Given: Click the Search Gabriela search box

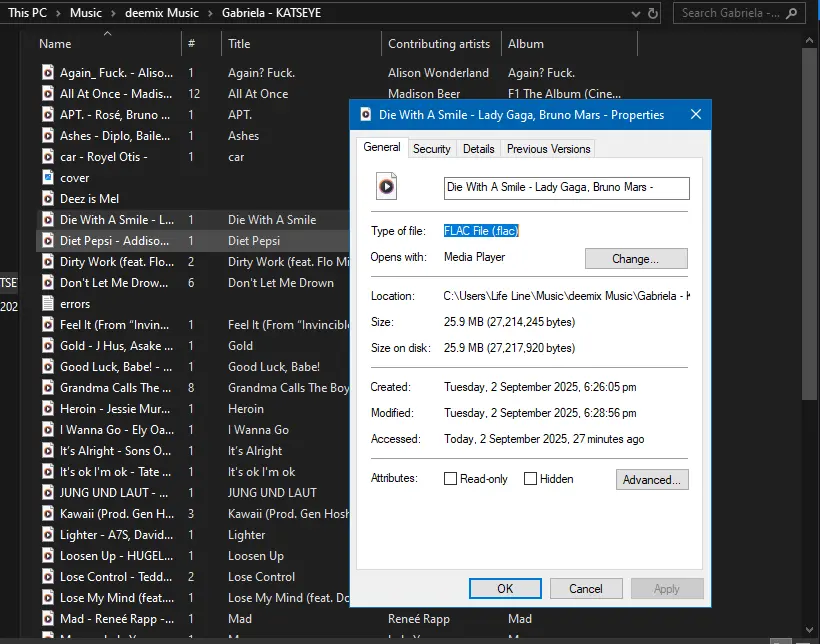Looking at the screenshot, I should point(740,13).
